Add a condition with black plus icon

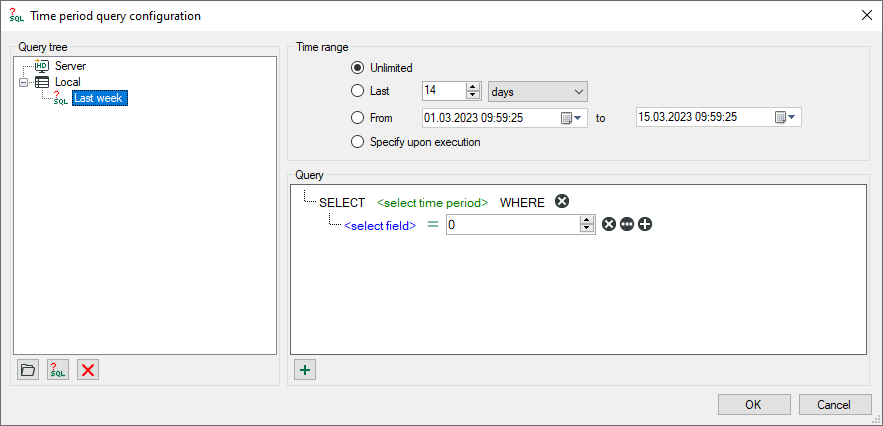645,225
